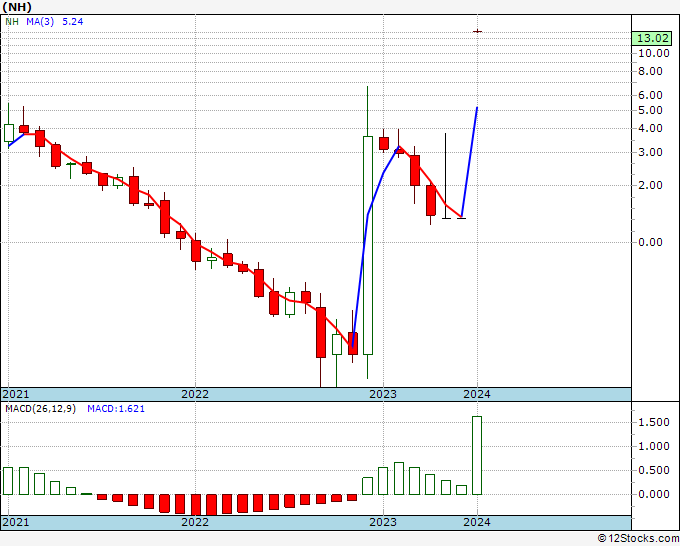The image size is (680, 546).
Task: Click the 4.00 price axis label
Action: coord(650,128)
